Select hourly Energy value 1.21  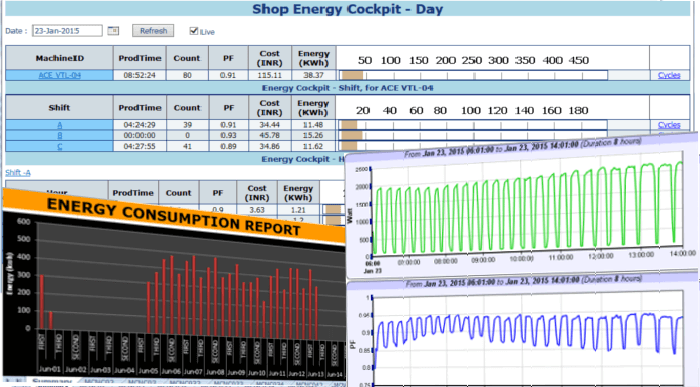[x=298, y=210]
